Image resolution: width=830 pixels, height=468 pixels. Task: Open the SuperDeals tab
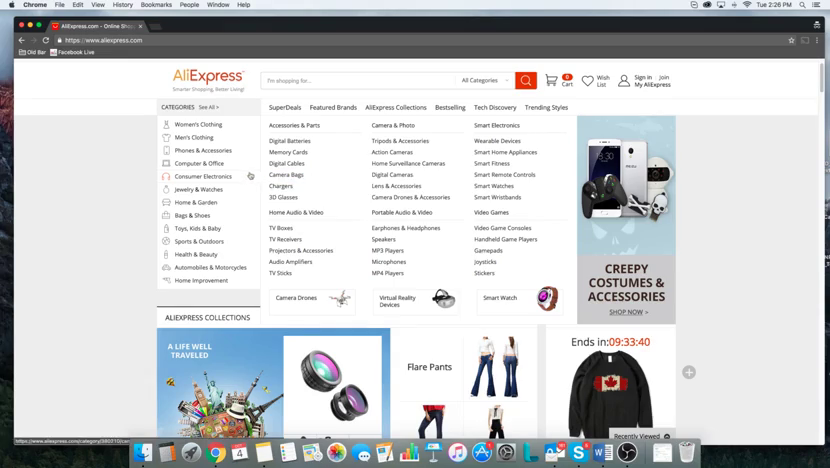(x=285, y=107)
